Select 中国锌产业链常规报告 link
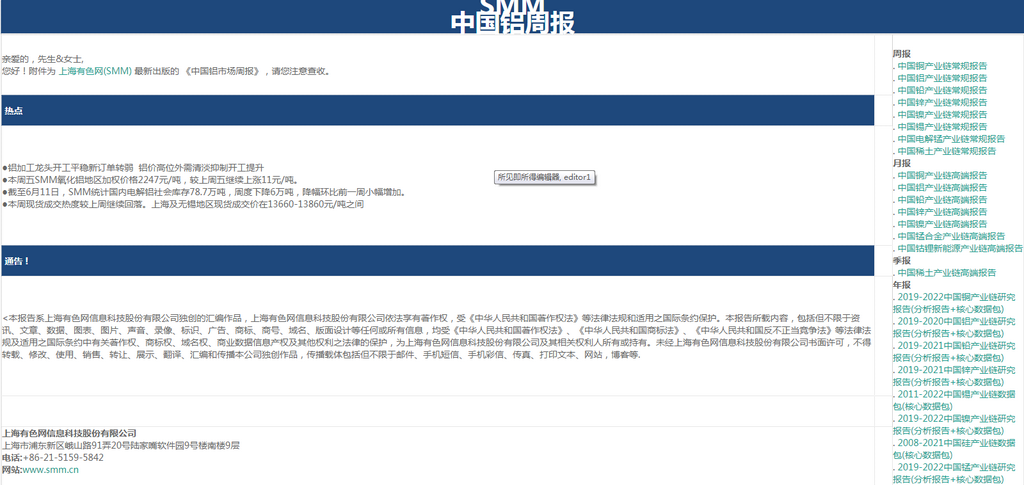1024x485 pixels. (x=942, y=102)
